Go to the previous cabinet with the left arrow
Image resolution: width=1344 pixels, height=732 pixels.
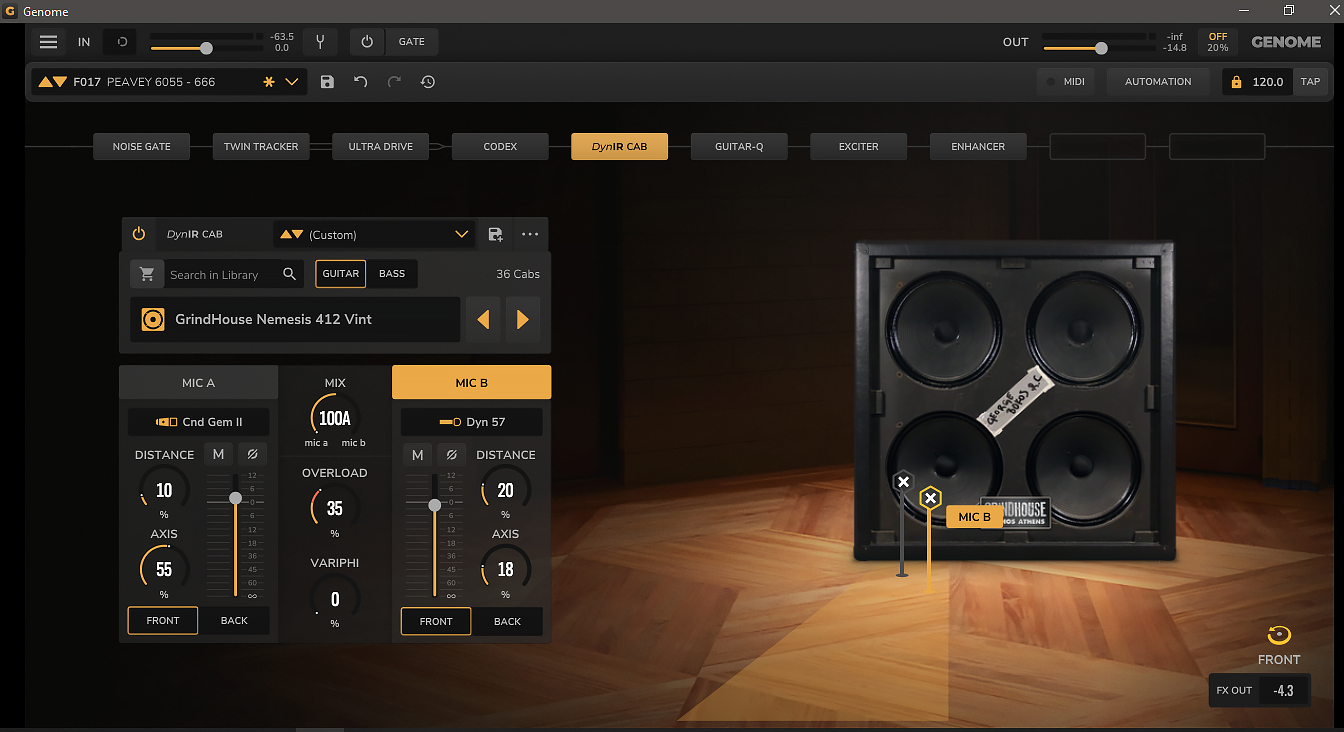click(x=483, y=320)
